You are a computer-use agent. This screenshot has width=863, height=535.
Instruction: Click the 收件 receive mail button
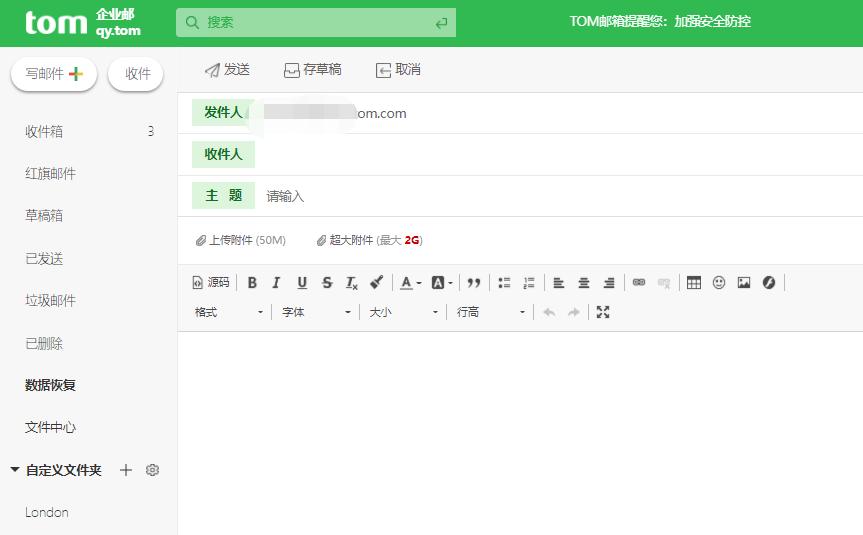coord(136,74)
